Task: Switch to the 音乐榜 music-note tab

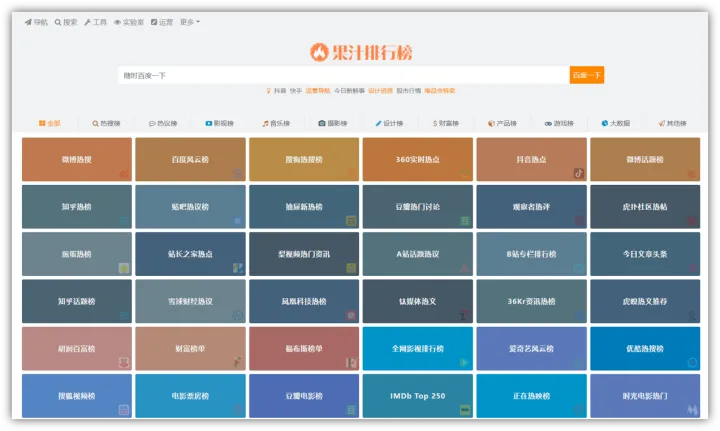Action: [276, 123]
